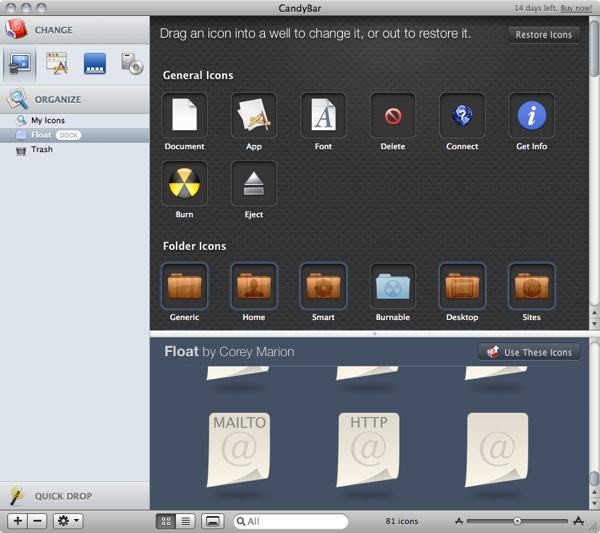Click the Restore Icons button
The height and width of the screenshot is (533, 600).
point(543,35)
